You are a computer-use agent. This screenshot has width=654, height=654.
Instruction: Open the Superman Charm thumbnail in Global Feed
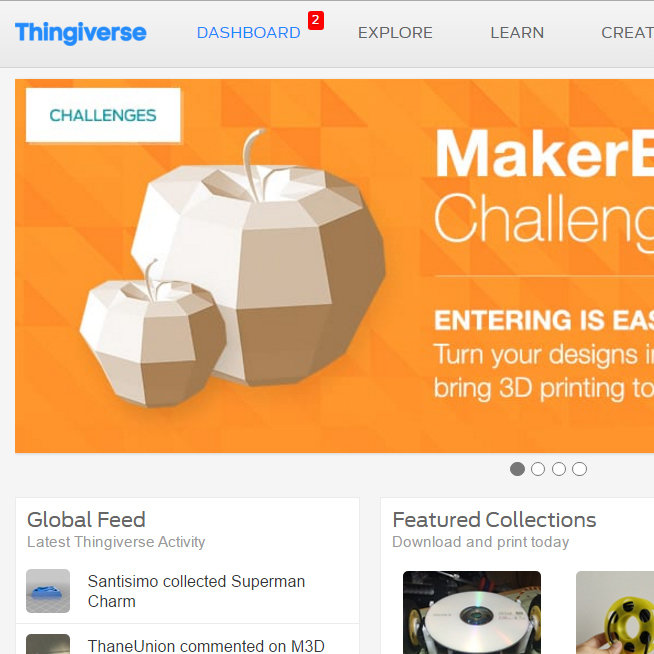tap(48, 591)
